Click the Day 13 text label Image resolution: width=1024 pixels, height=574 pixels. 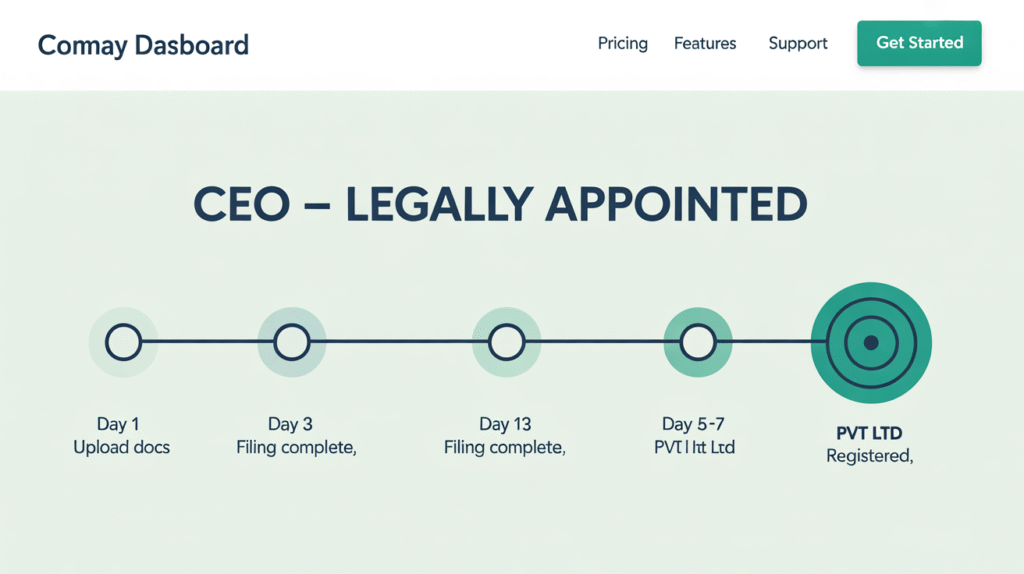pyautogui.click(x=505, y=424)
